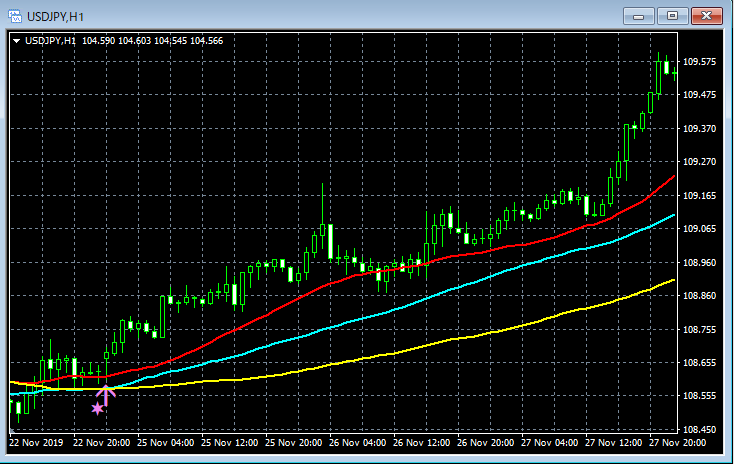This screenshot has height=464, width=735.
Task: Click the 108.755 price label
Action: 699,330
